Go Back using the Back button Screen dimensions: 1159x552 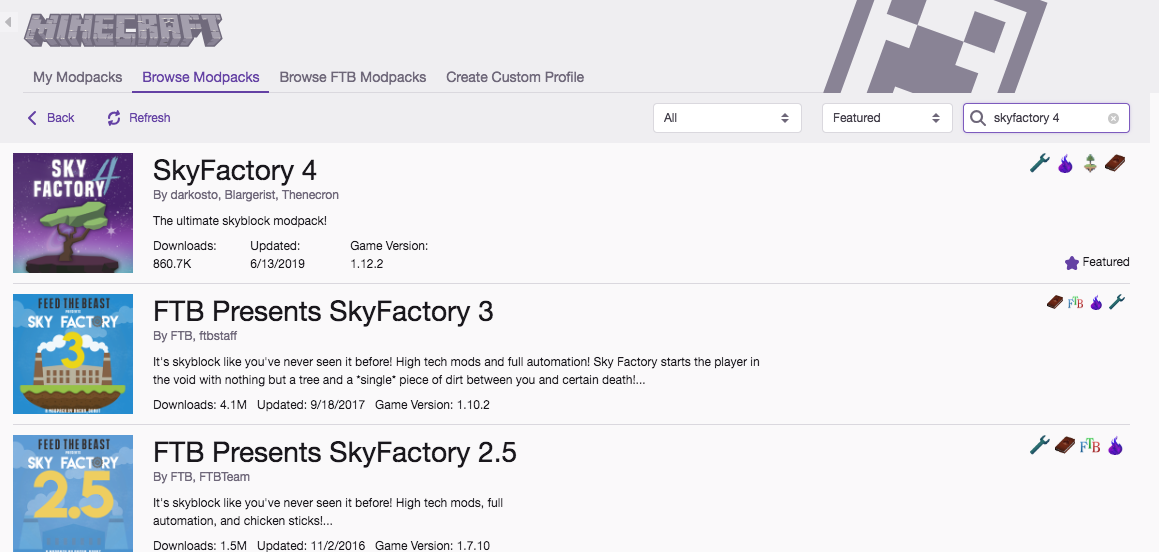point(50,117)
